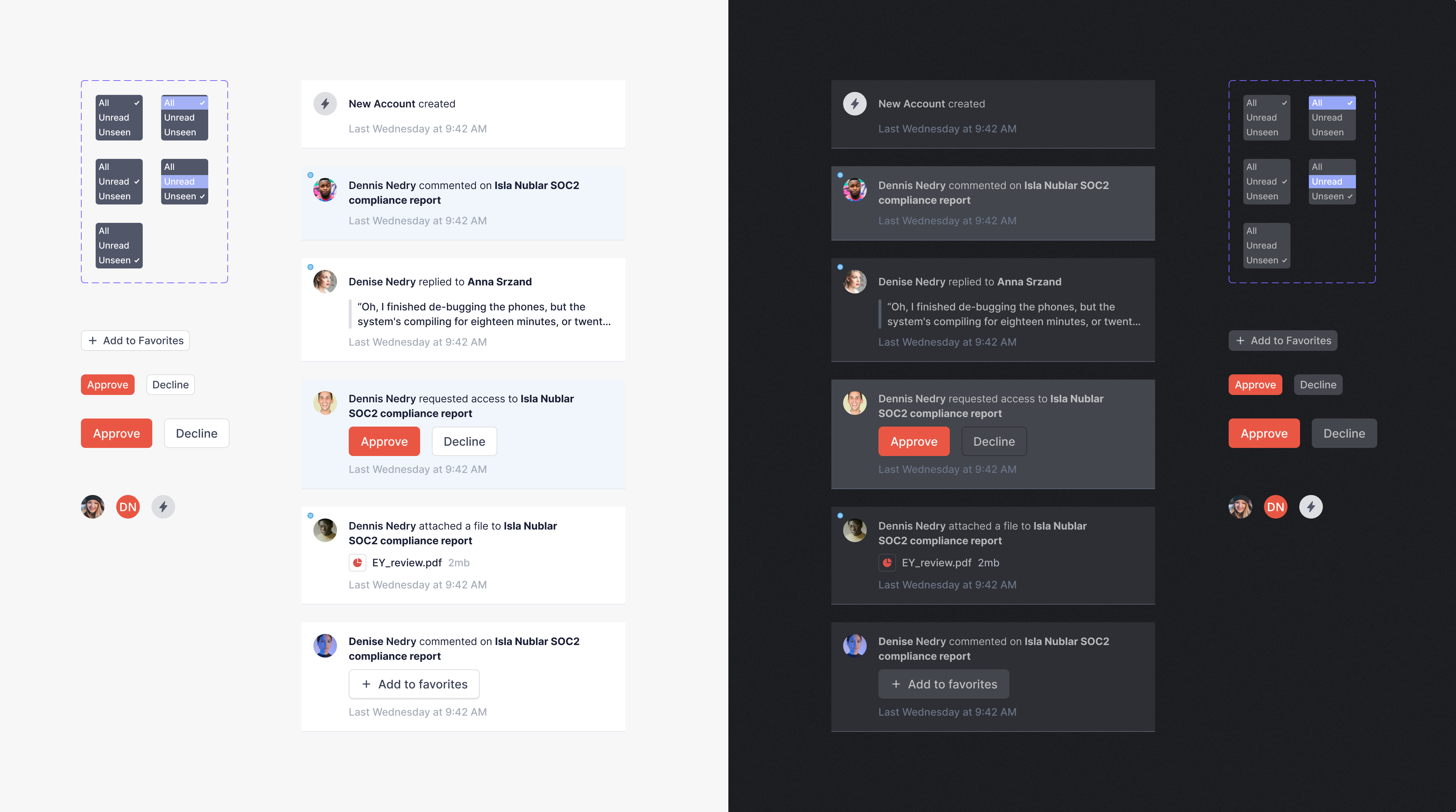Screen dimensions: 1456x812
Task: Select Add to Favorites menu item
Action: tap(136, 340)
